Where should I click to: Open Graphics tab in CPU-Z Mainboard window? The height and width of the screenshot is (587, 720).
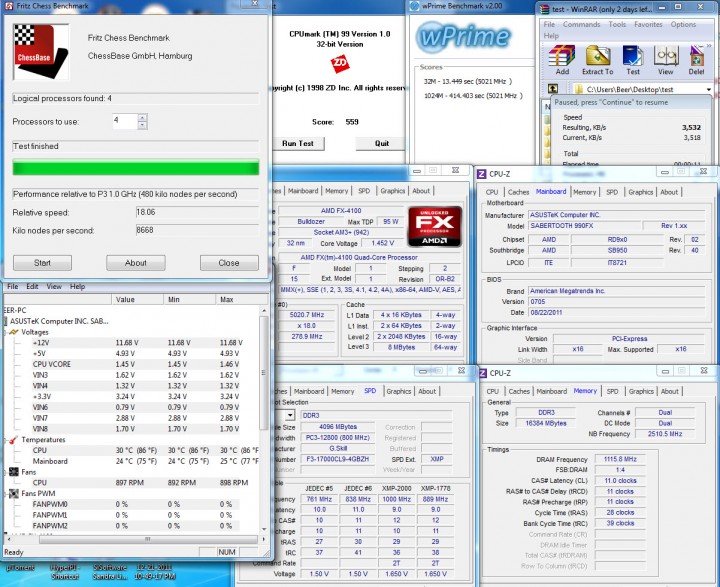click(641, 192)
